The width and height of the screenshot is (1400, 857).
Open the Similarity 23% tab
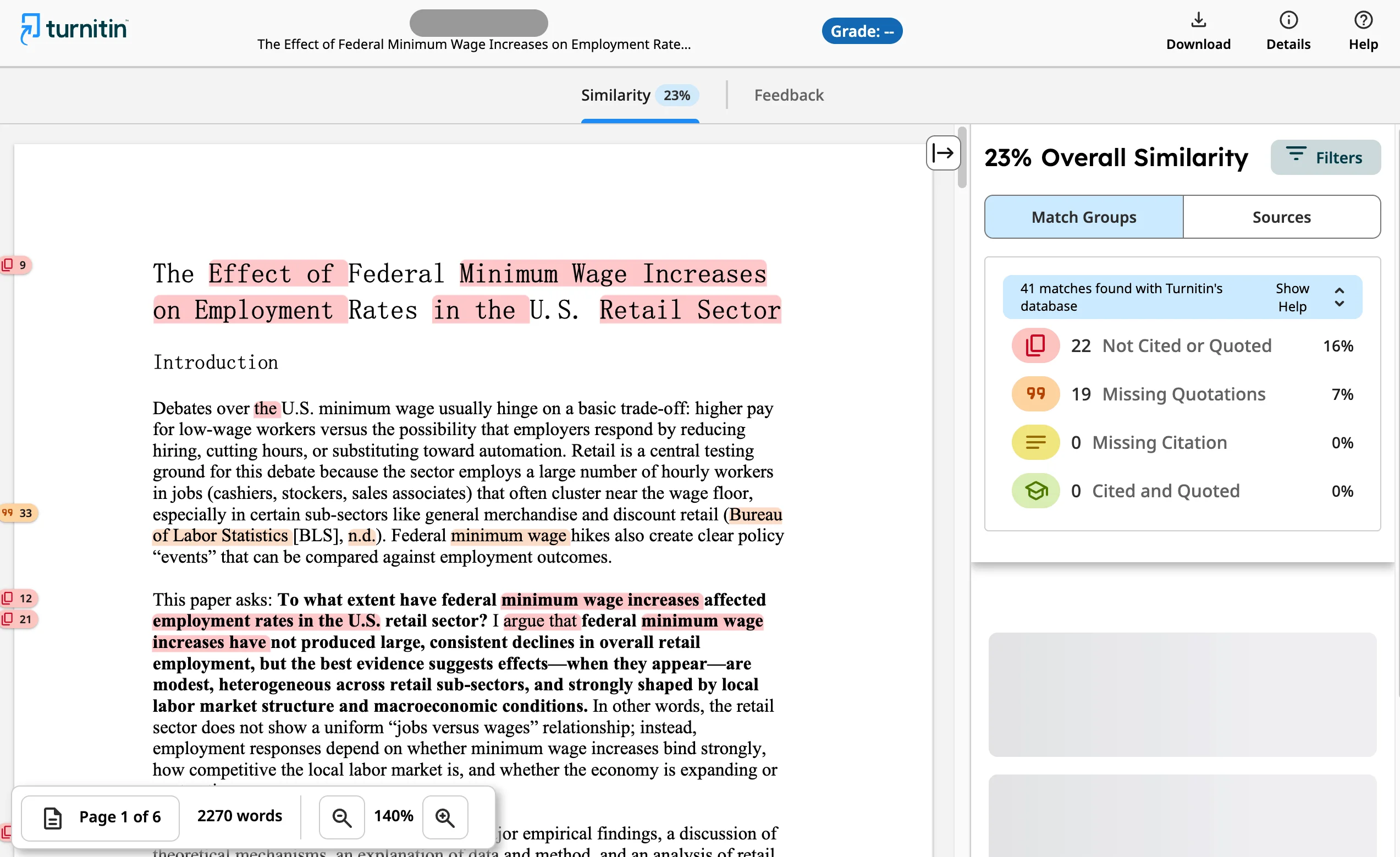tap(640, 95)
